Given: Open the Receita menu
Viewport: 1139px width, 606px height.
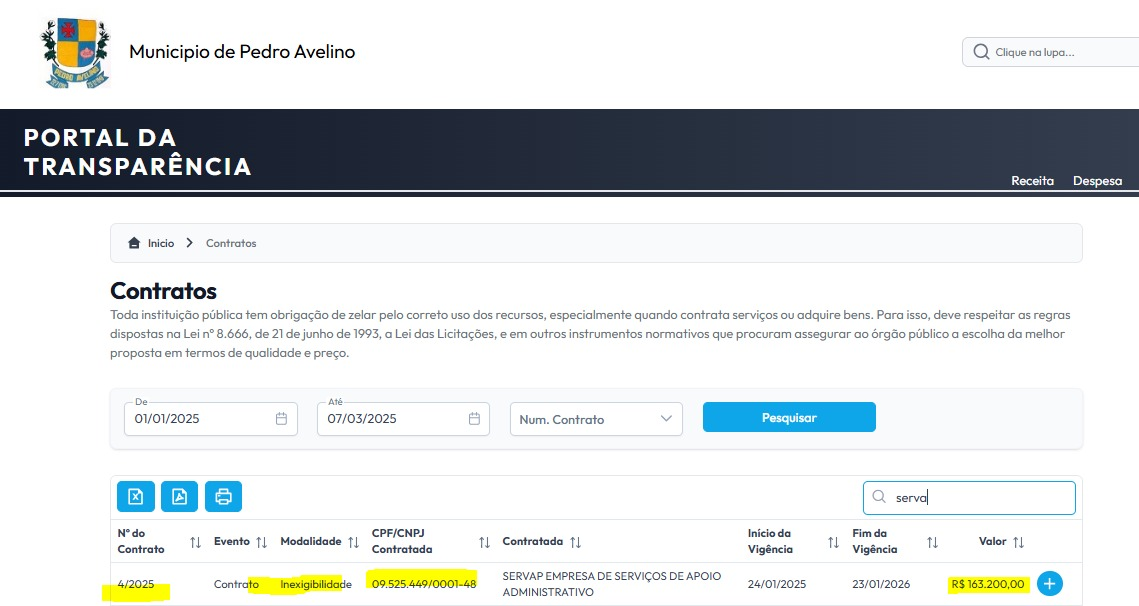Looking at the screenshot, I should (x=1032, y=181).
